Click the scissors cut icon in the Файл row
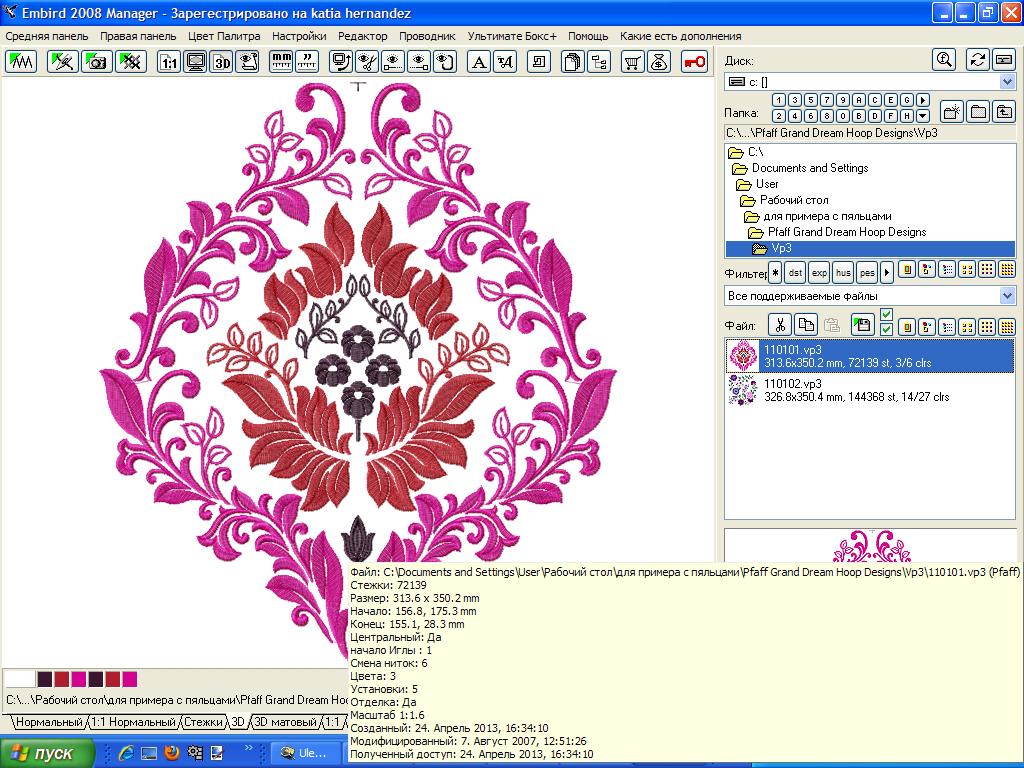 click(x=779, y=325)
